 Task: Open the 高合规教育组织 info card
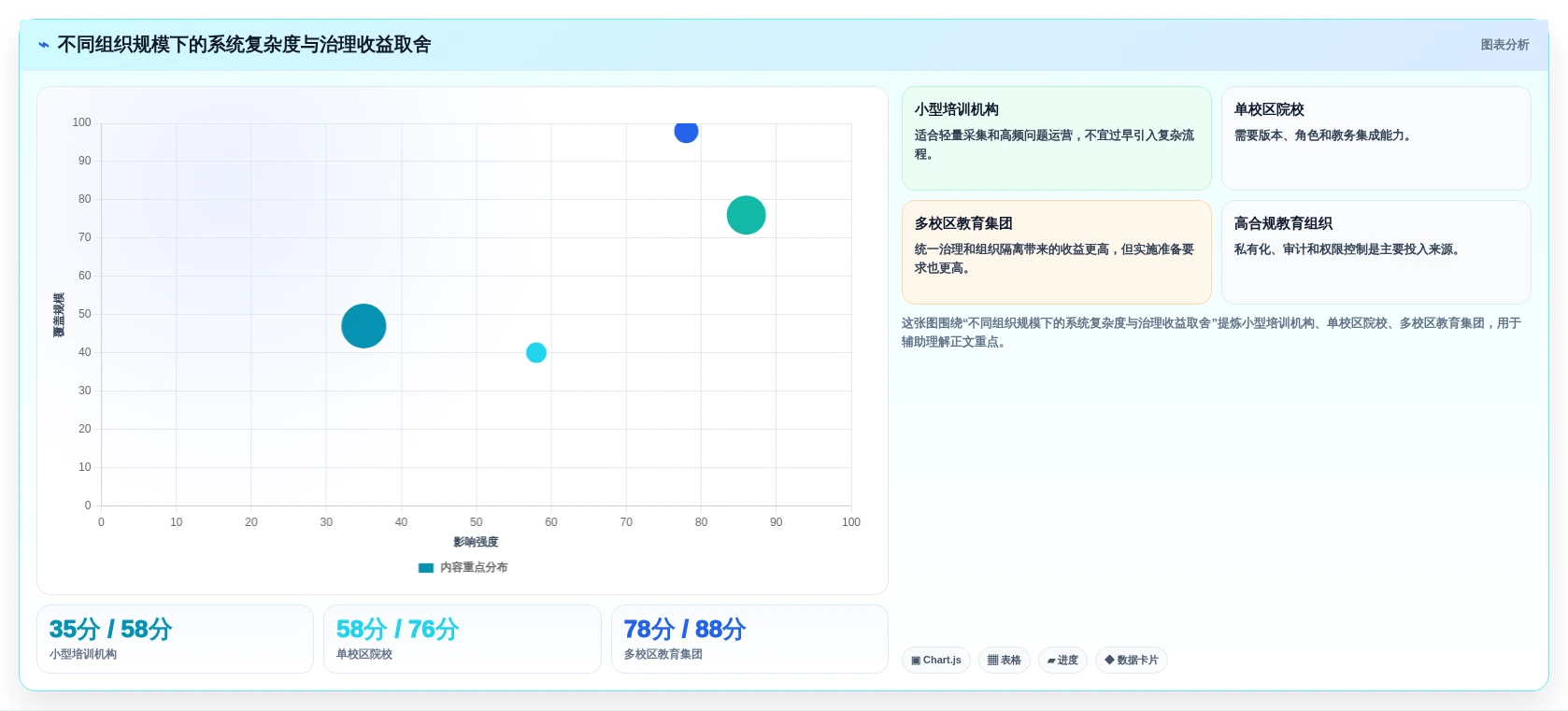(x=1376, y=252)
